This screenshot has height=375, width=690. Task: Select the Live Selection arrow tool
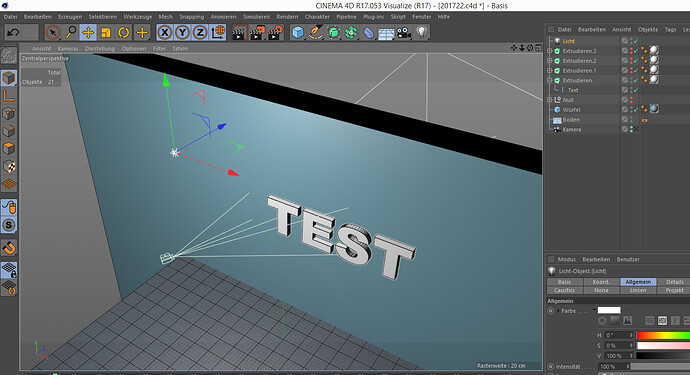(53, 33)
